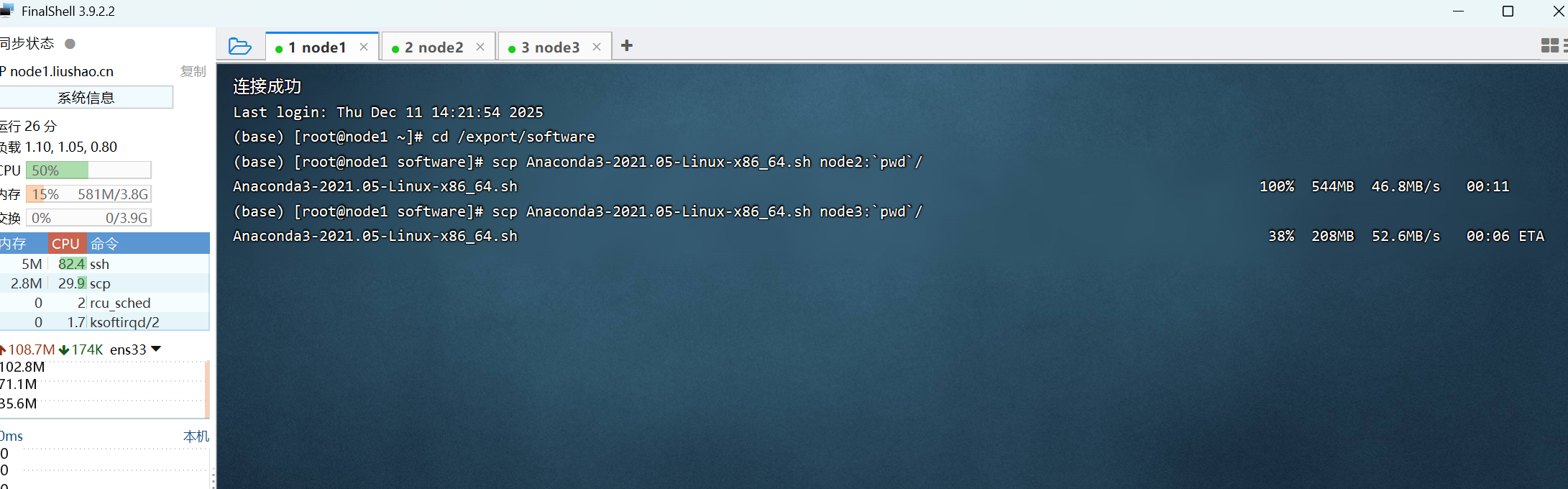
Task: Close the node1 tab
Action: pos(364,47)
